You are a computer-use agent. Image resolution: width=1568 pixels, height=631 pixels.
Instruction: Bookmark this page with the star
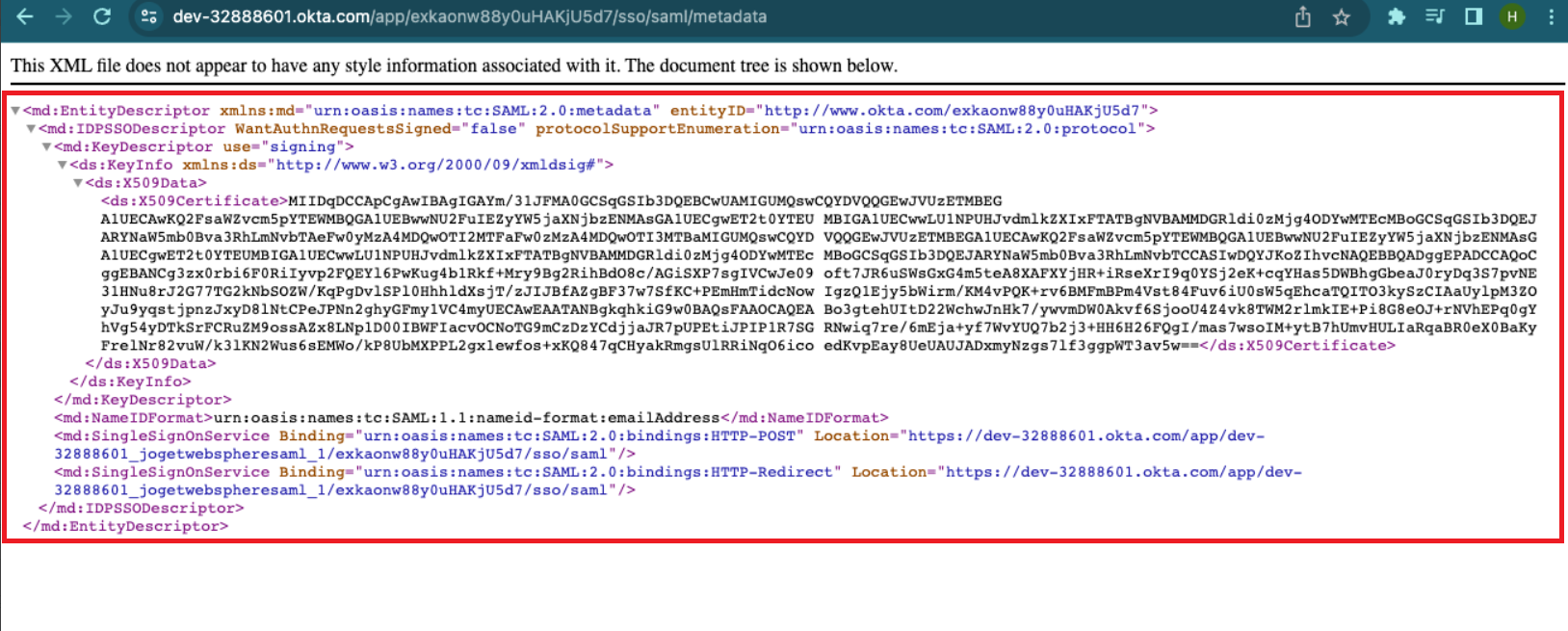pyautogui.click(x=1341, y=16)
